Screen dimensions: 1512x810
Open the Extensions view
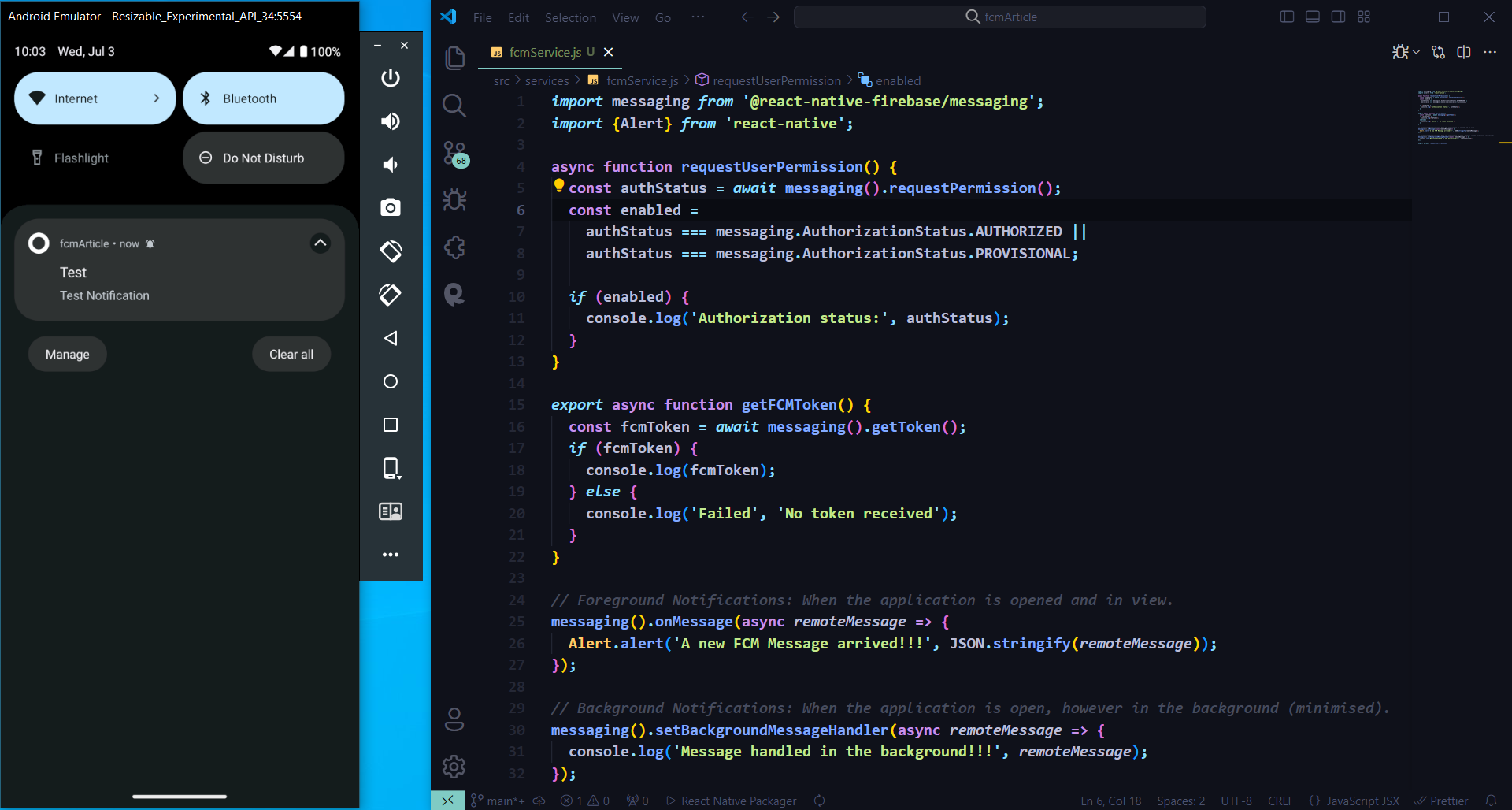[x=454, y=247]
